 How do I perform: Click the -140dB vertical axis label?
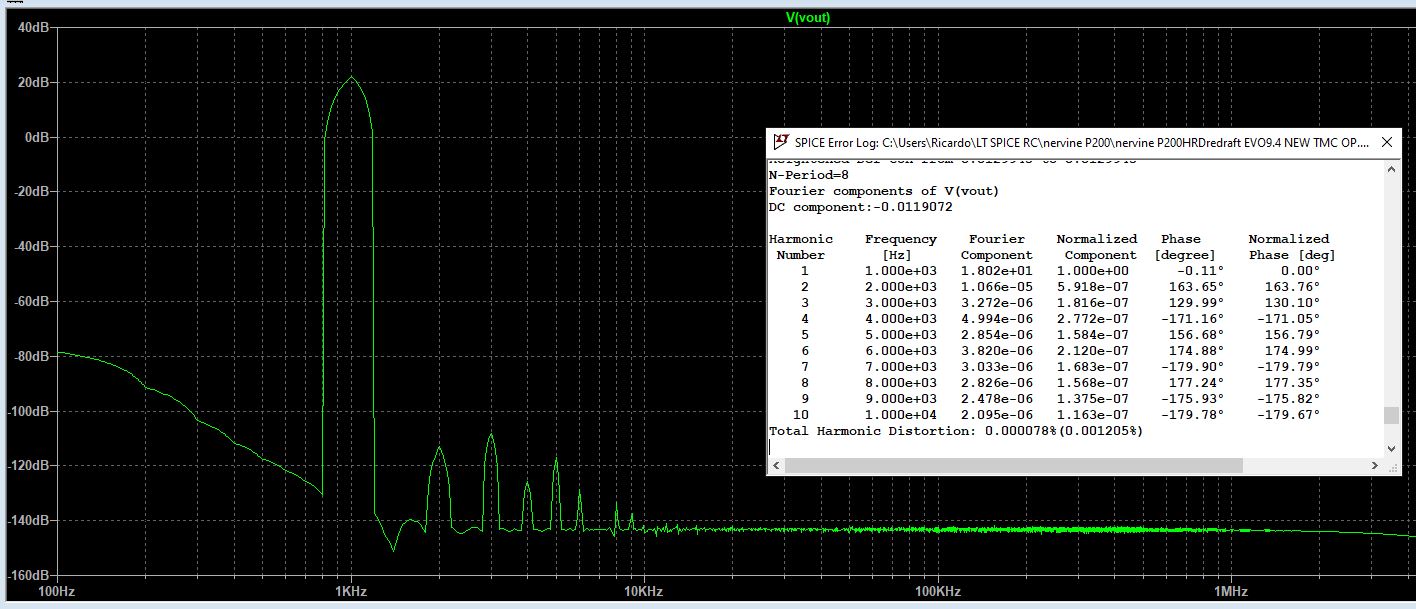[30, 522]
